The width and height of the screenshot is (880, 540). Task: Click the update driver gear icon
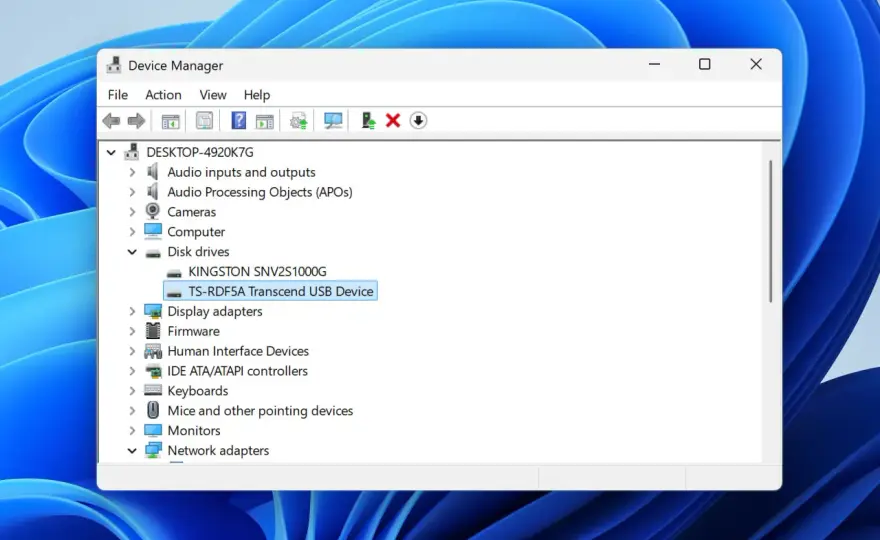tap(299, 121)
